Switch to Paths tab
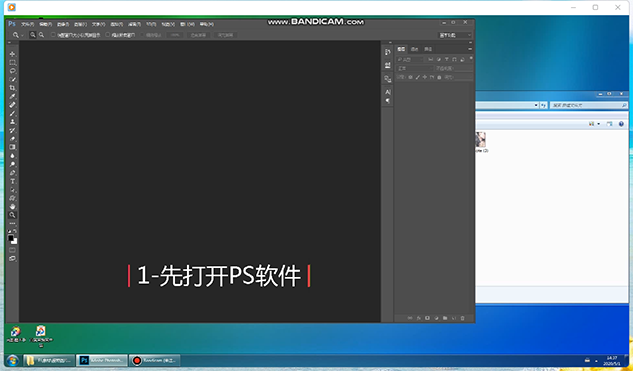 (428, 49)
